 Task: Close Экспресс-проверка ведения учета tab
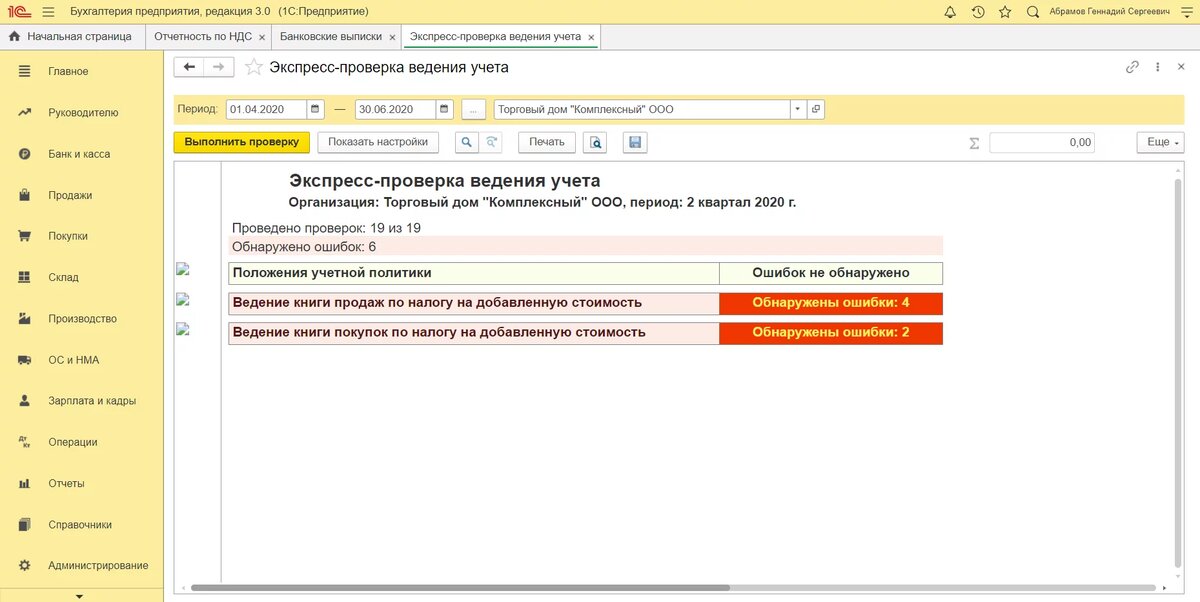pyautogui.click(x=592, y=37)
